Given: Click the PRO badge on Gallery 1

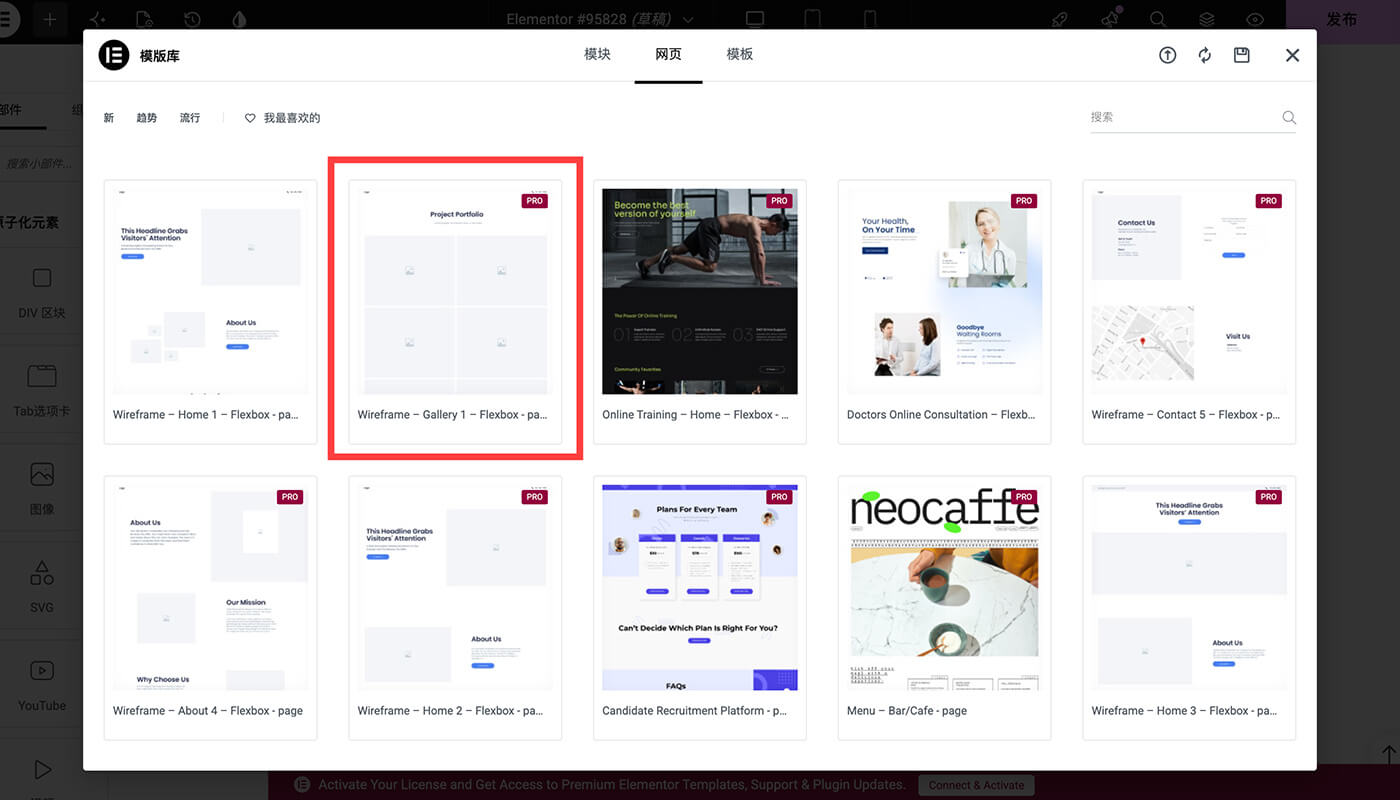Looking at the screenshot, I should click(x=535, y=201).
